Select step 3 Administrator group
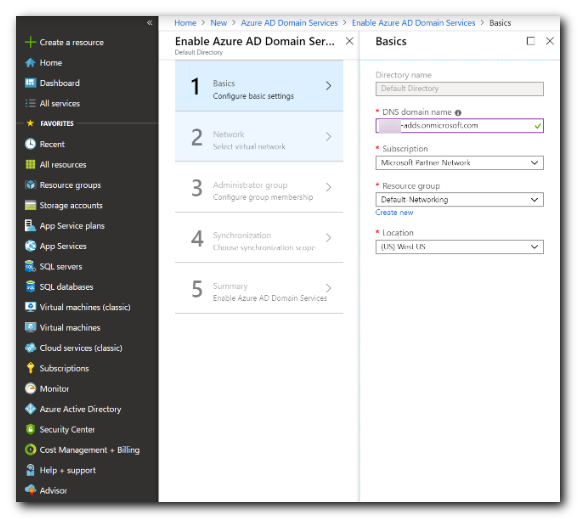Image resolution: width=577 pixels, height=519 pixels. point(259,187)
